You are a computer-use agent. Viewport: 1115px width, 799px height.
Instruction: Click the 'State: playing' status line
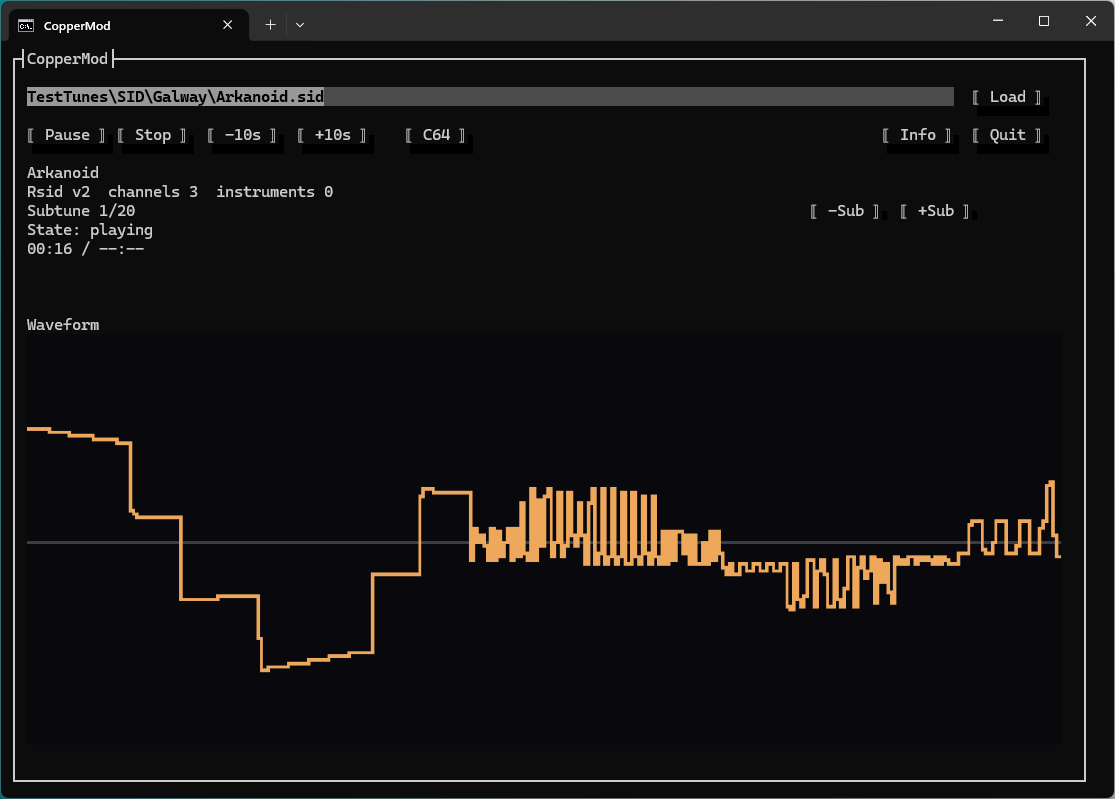tap(90, 230)
